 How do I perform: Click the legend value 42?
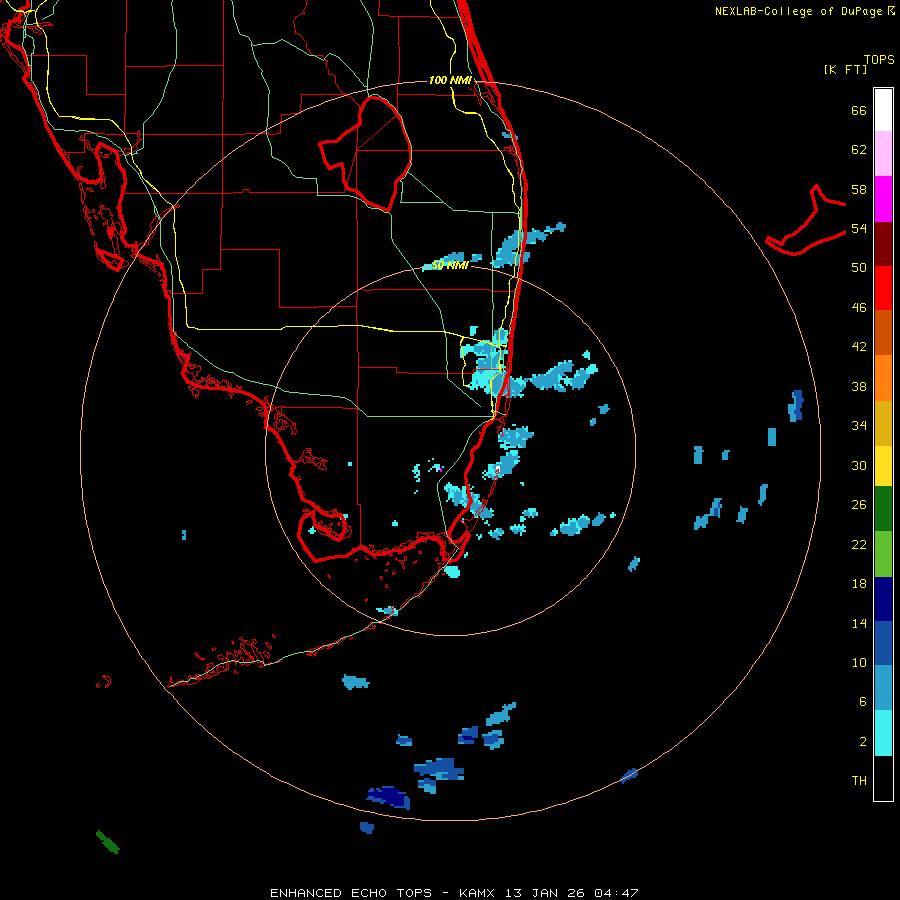(859, 347)
